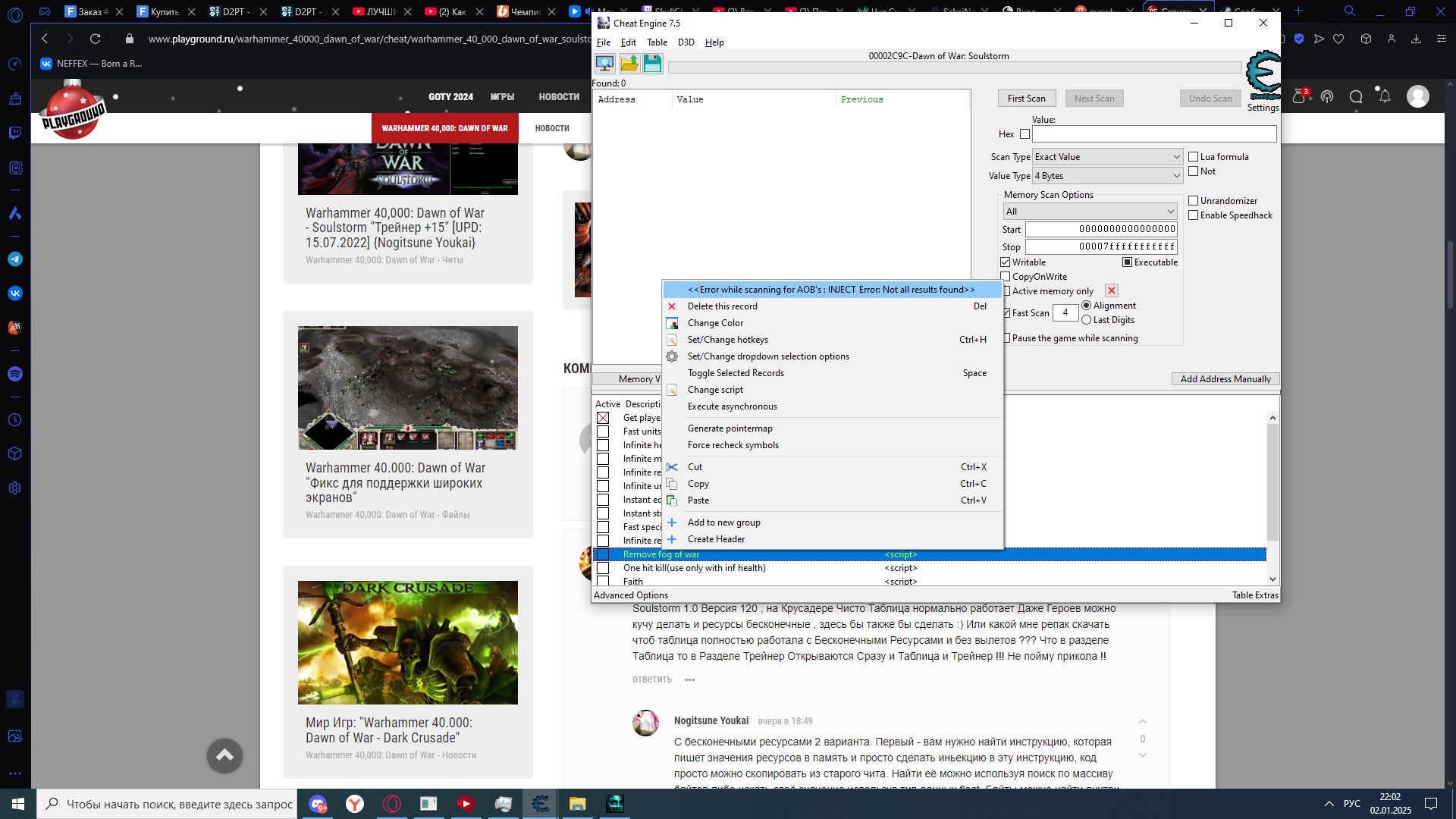Open Telegram from the browser sidebar

click(x=15, y=259)
